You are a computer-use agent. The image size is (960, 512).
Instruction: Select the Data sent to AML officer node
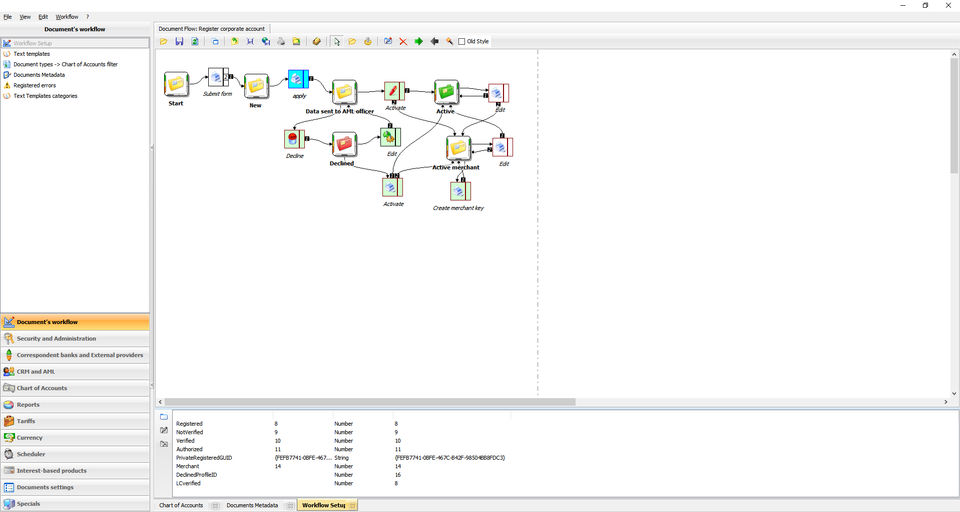point(345,92)
